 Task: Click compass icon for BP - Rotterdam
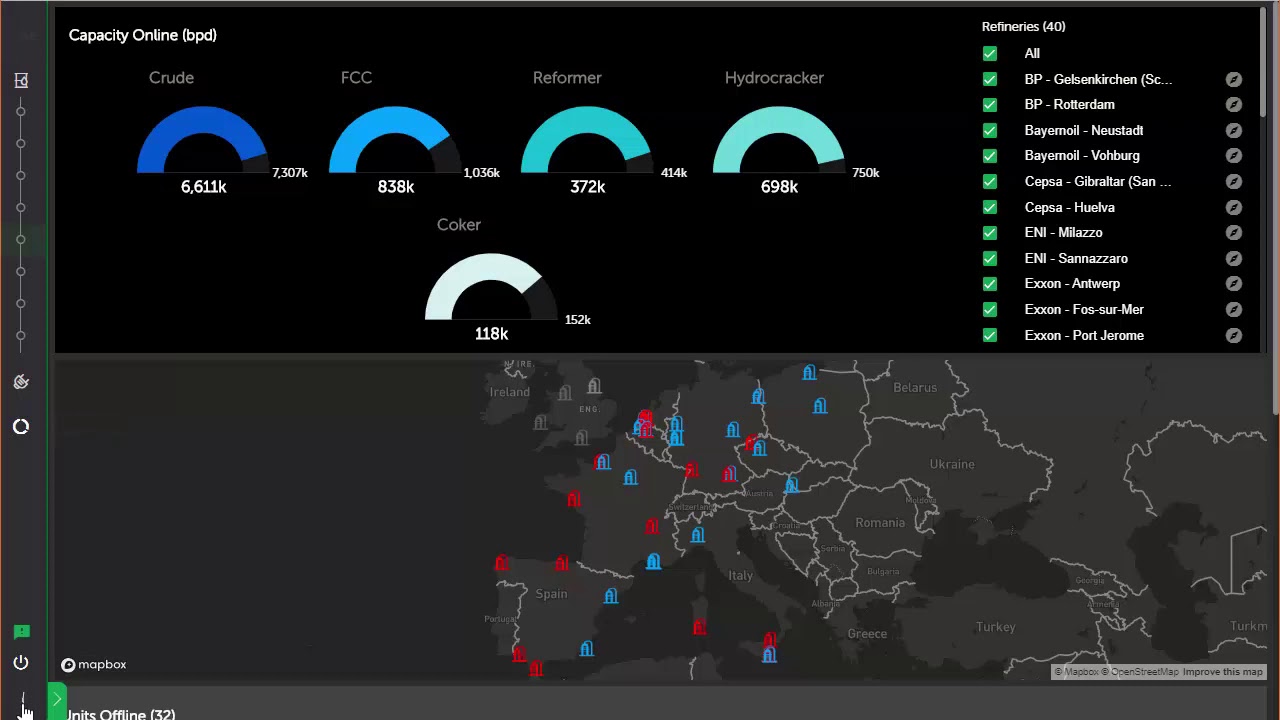[x=1234, y=104]
